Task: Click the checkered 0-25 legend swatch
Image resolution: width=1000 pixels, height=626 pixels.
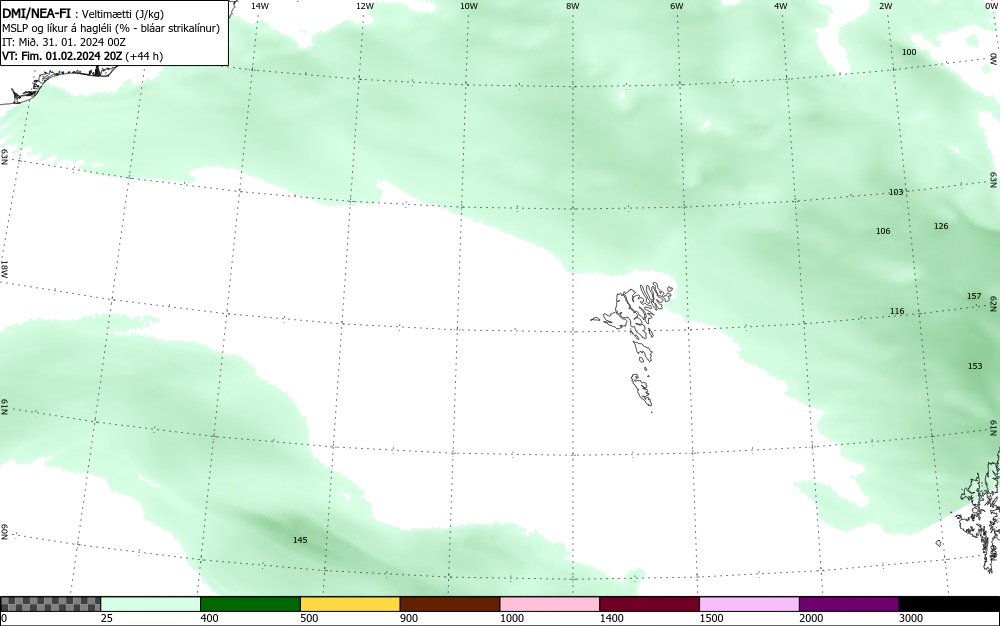Action: pyautogui.click(x=50, y=604)
